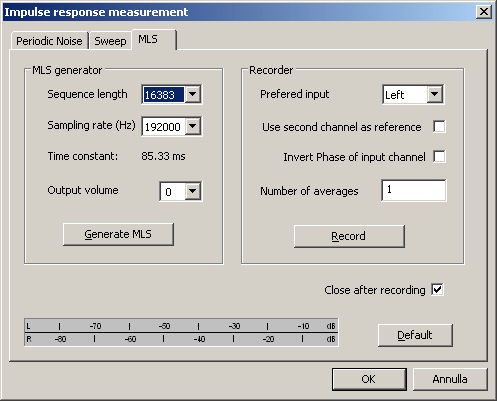Click the L channel level meter
Viewport: 497px width, 401px height.
pos(181,326)
